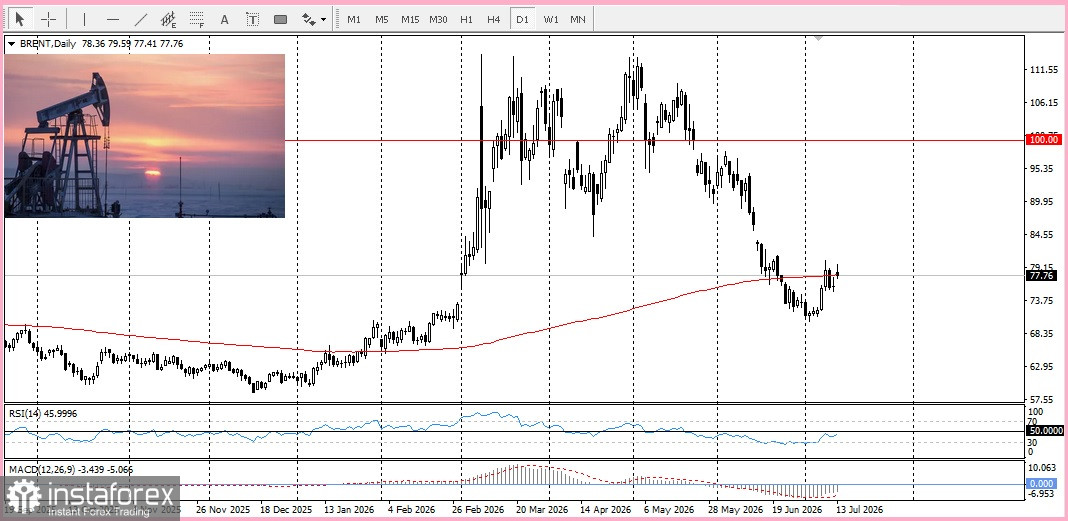Click the H1 timeframe button
Image resolution: width=1068 pixels, height=521 pixels.
466,19
